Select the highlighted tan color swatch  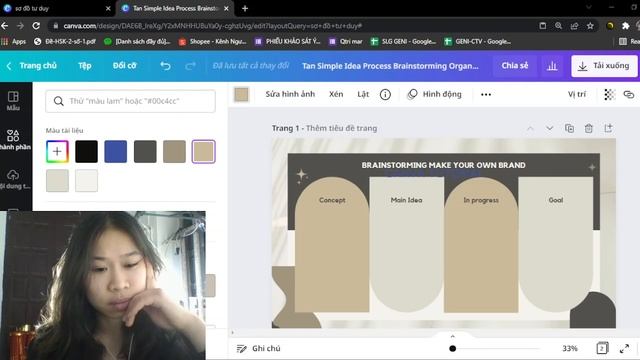point(204,151)
